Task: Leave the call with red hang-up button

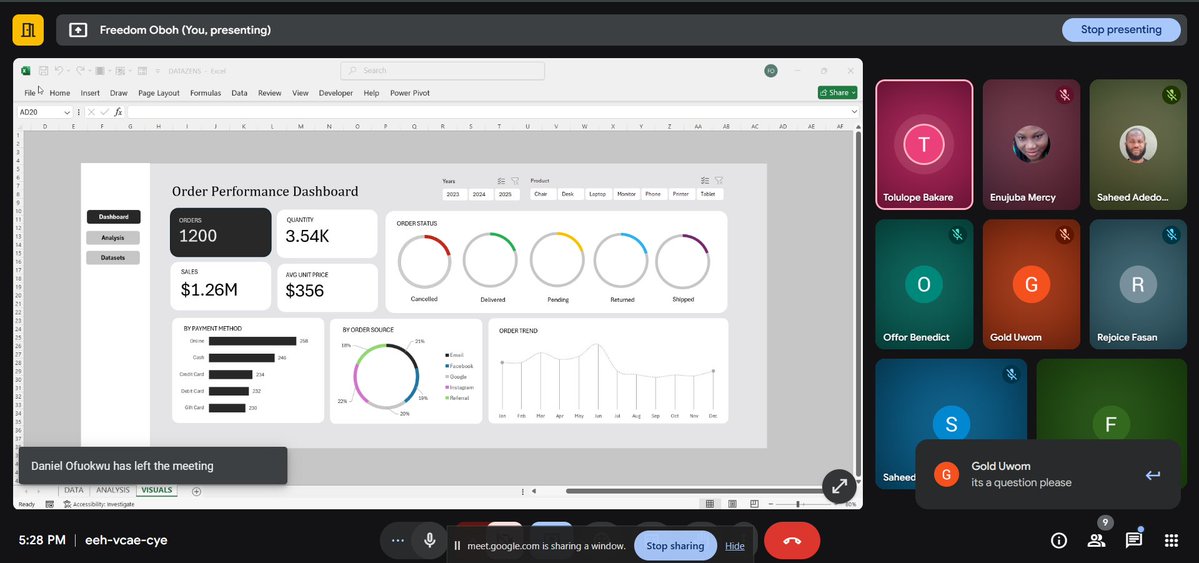Action: 791,540
